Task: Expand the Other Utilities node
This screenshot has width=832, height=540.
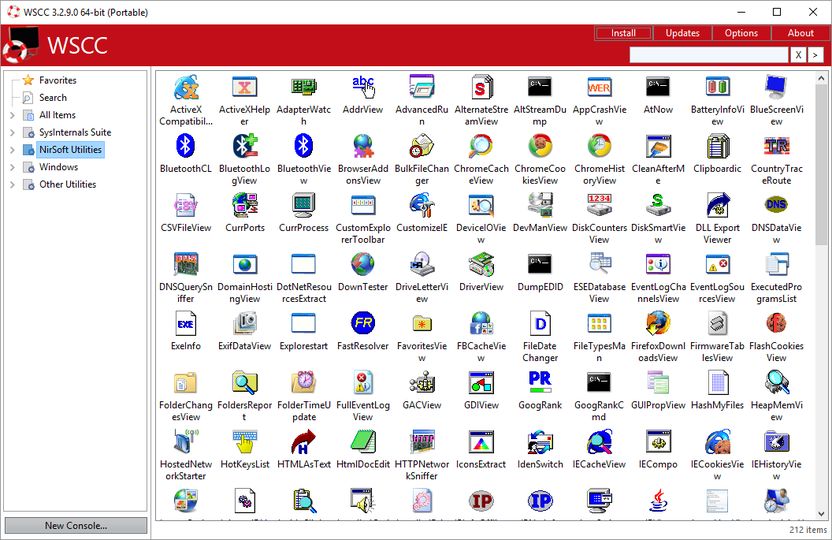Action: [x=12, y=185]
